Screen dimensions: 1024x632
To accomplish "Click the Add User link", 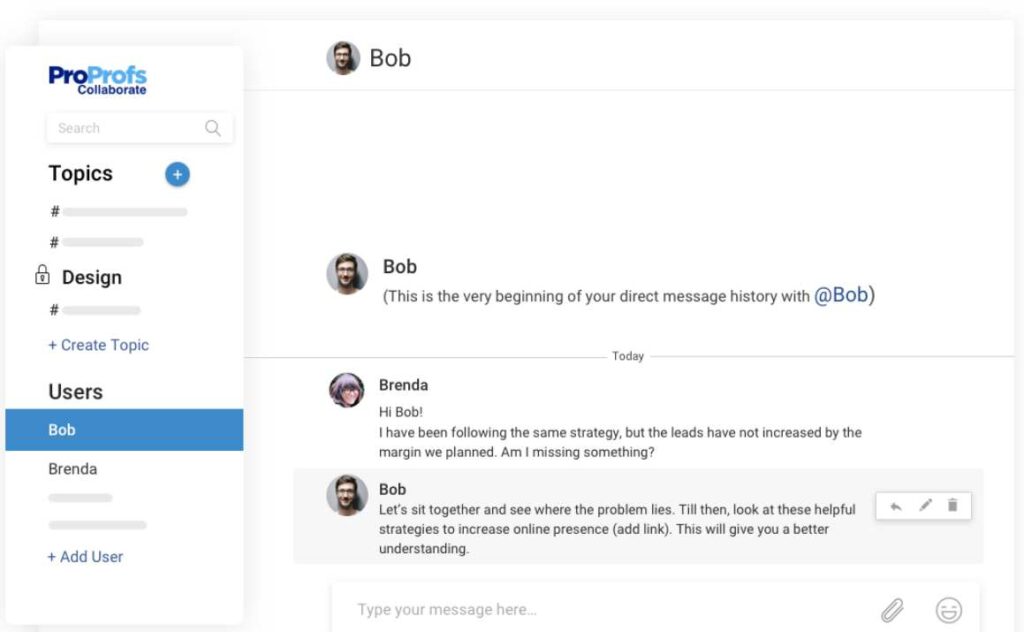I will 85,557.
